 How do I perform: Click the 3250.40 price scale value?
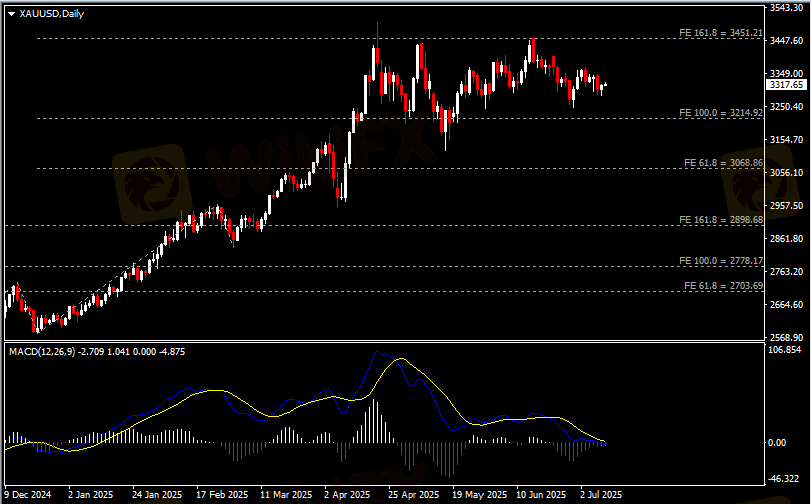coord(786,107)
